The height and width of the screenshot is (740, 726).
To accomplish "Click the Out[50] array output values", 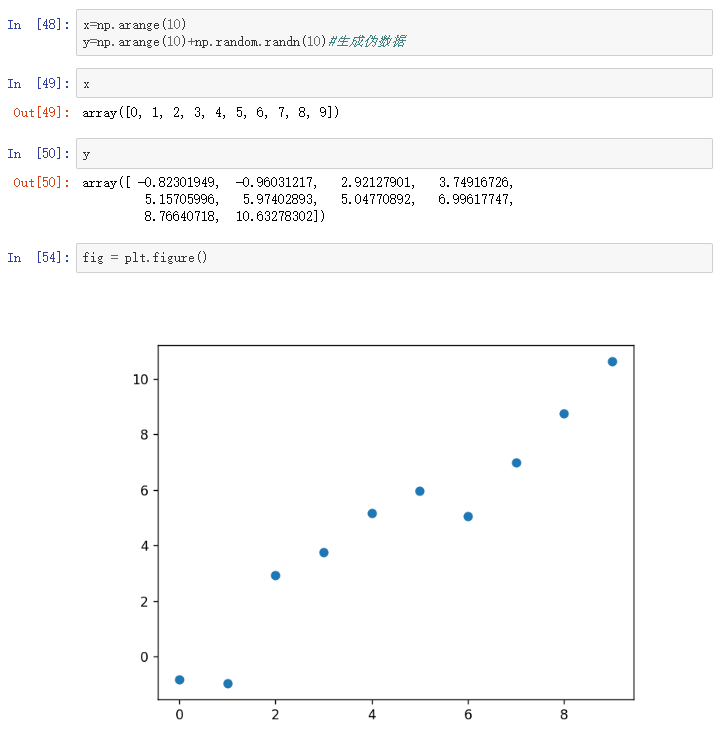I will pyautogui.click(x=298, y=199).
